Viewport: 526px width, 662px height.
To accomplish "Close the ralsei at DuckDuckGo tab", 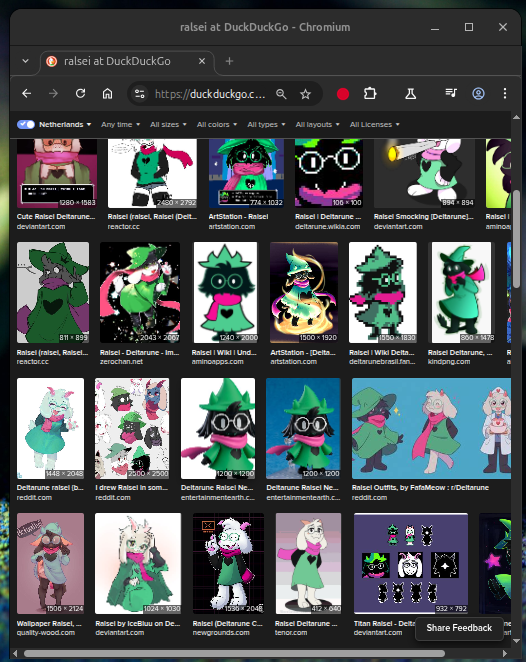I will click(202, 61).
